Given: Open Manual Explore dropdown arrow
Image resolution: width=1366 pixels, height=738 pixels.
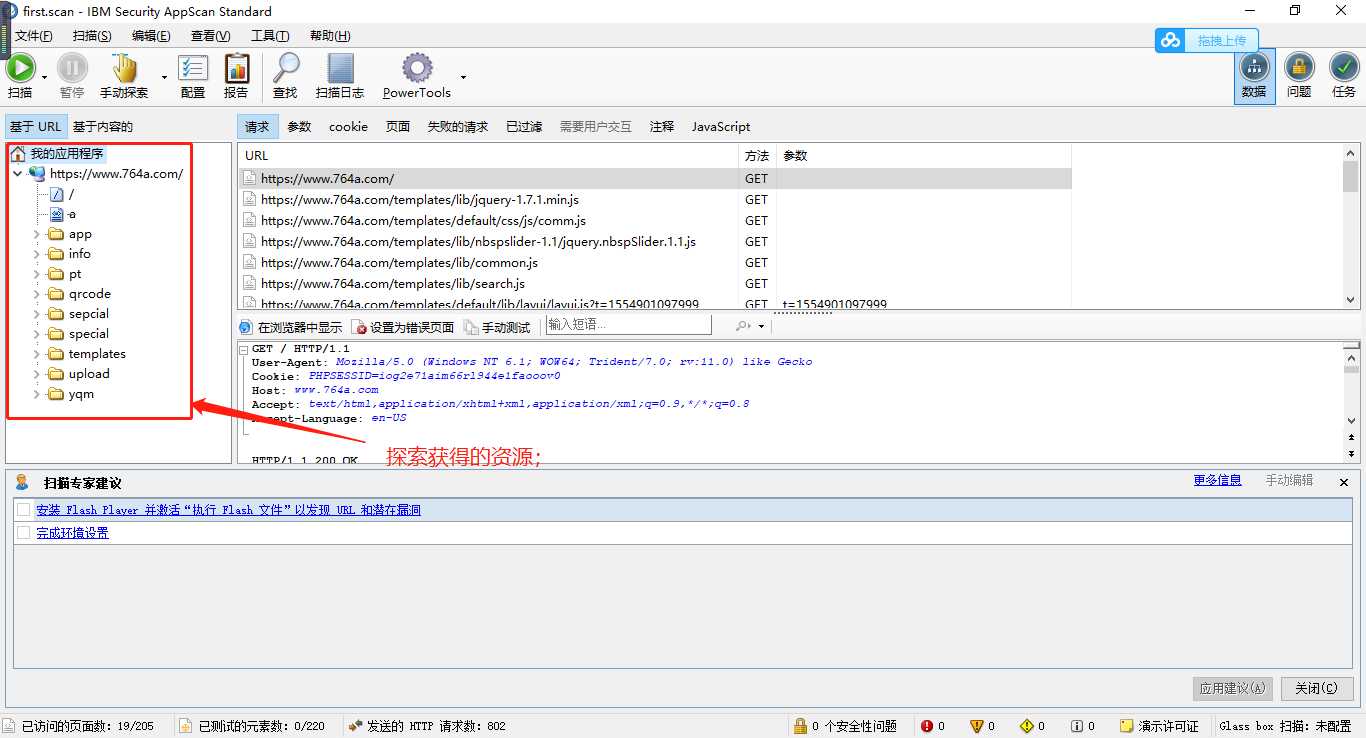Looking at the screenshot, I should 164,77.
